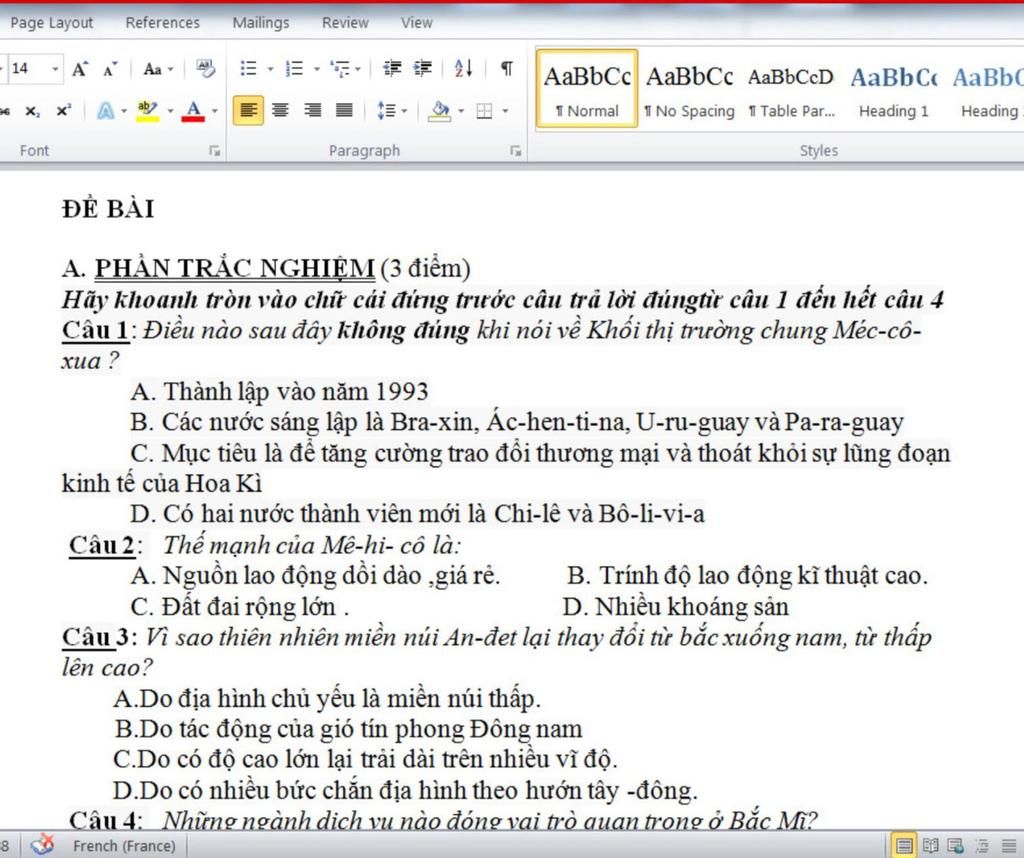Apply Text Effects with the glowing A icon
Viewport: 1024px width, 858px height.
[x=106, y=110]
